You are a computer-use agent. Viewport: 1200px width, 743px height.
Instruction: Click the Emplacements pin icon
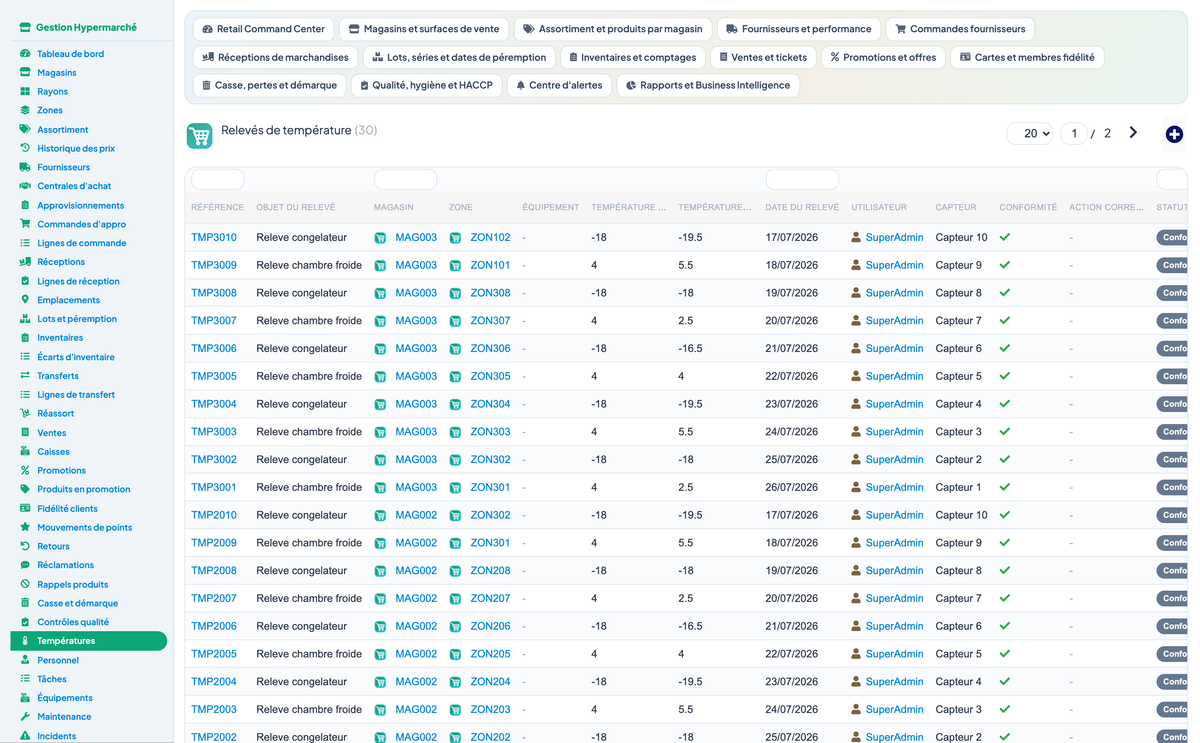[25, 300]
